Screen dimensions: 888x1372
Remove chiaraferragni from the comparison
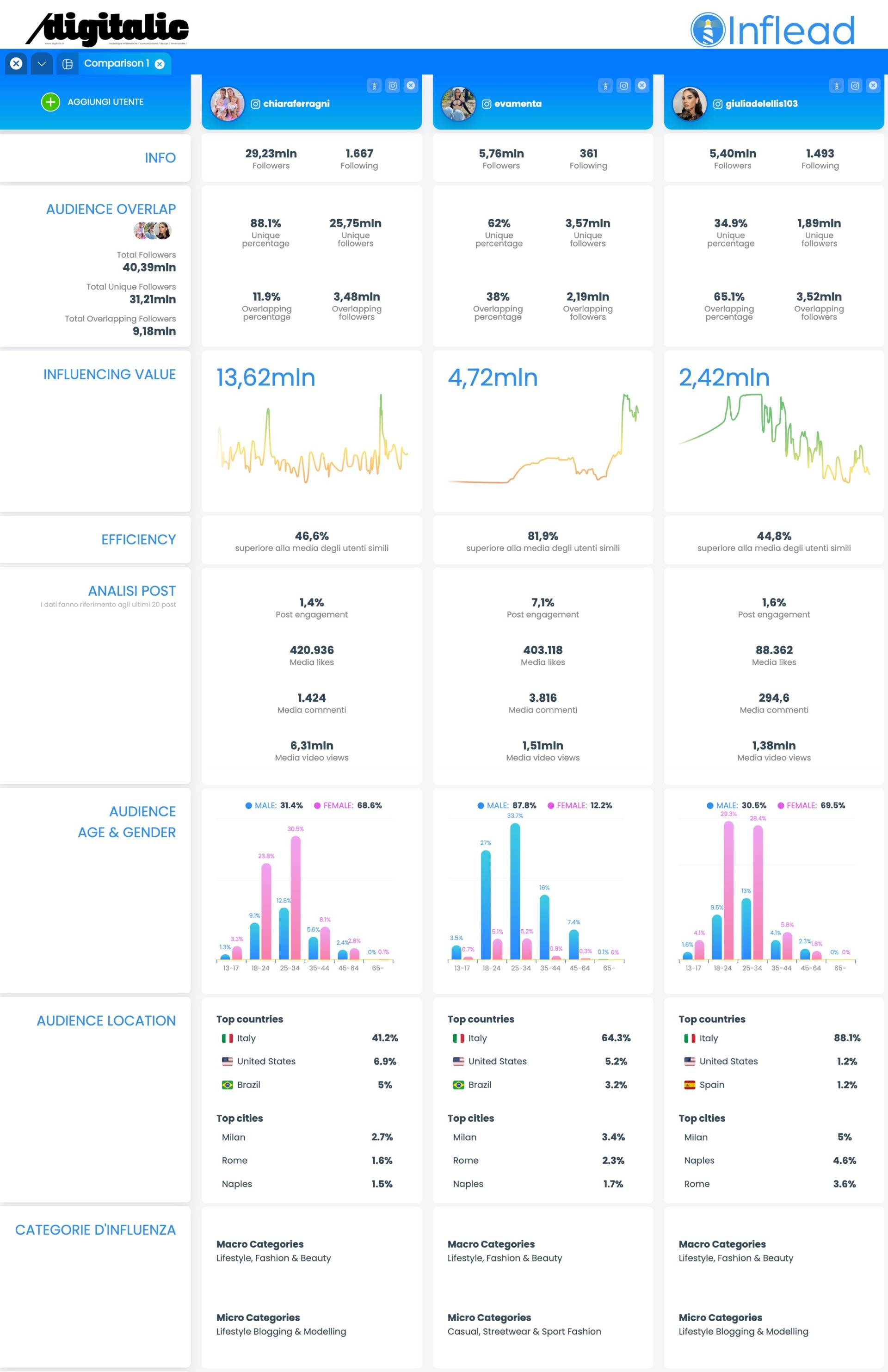click(411, 86)
